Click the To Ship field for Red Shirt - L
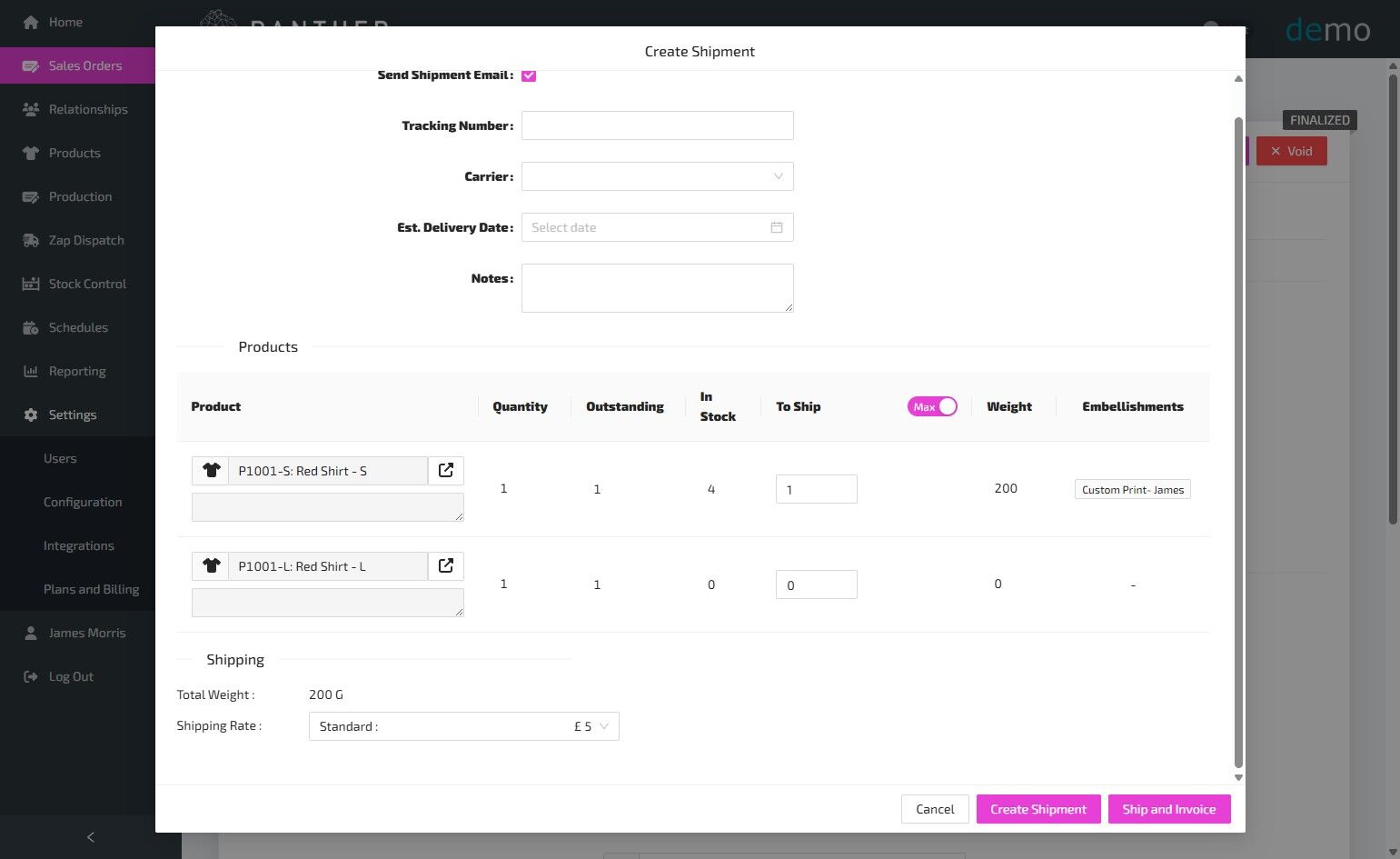 point(816,584)
